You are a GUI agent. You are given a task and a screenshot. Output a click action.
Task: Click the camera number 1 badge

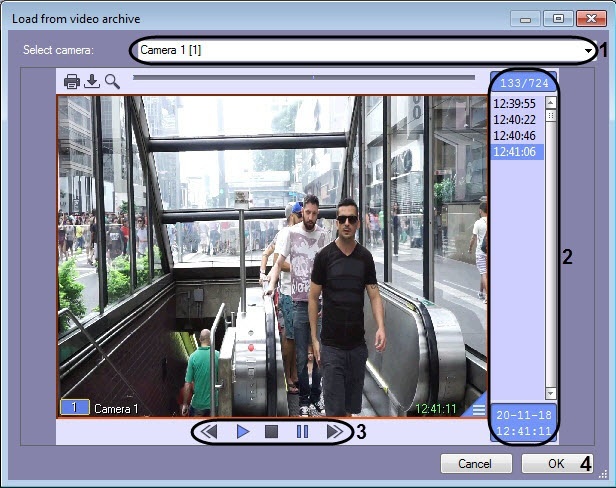[74, 408]
